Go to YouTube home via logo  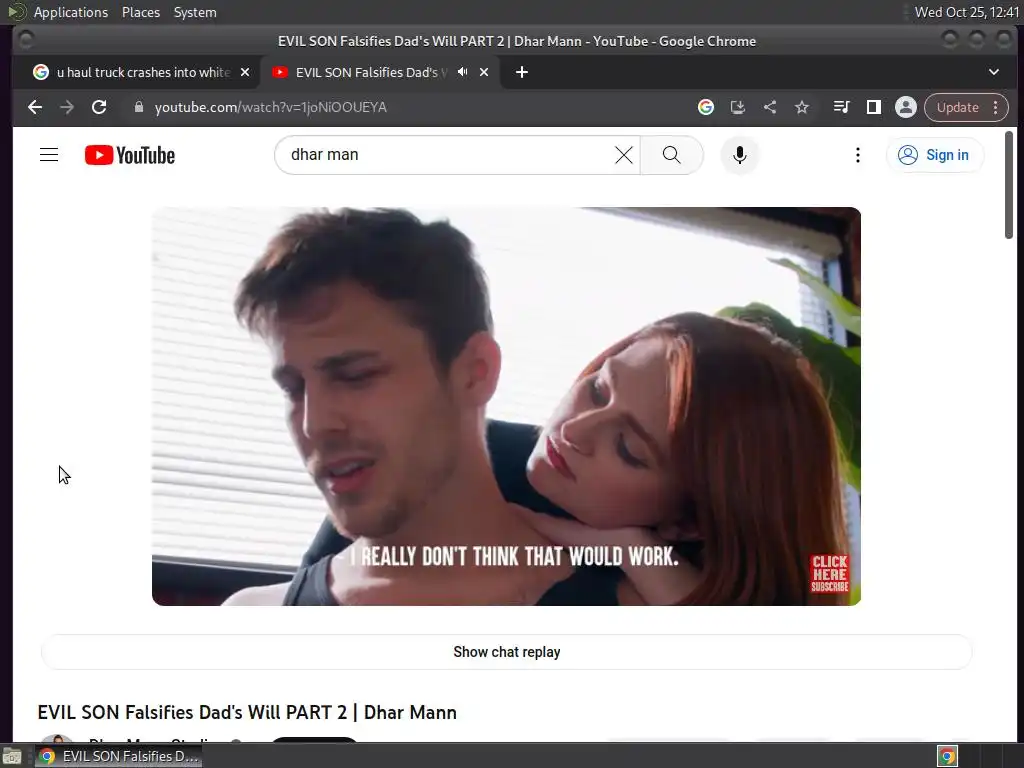pyautogui.click(x=130, y=155)
